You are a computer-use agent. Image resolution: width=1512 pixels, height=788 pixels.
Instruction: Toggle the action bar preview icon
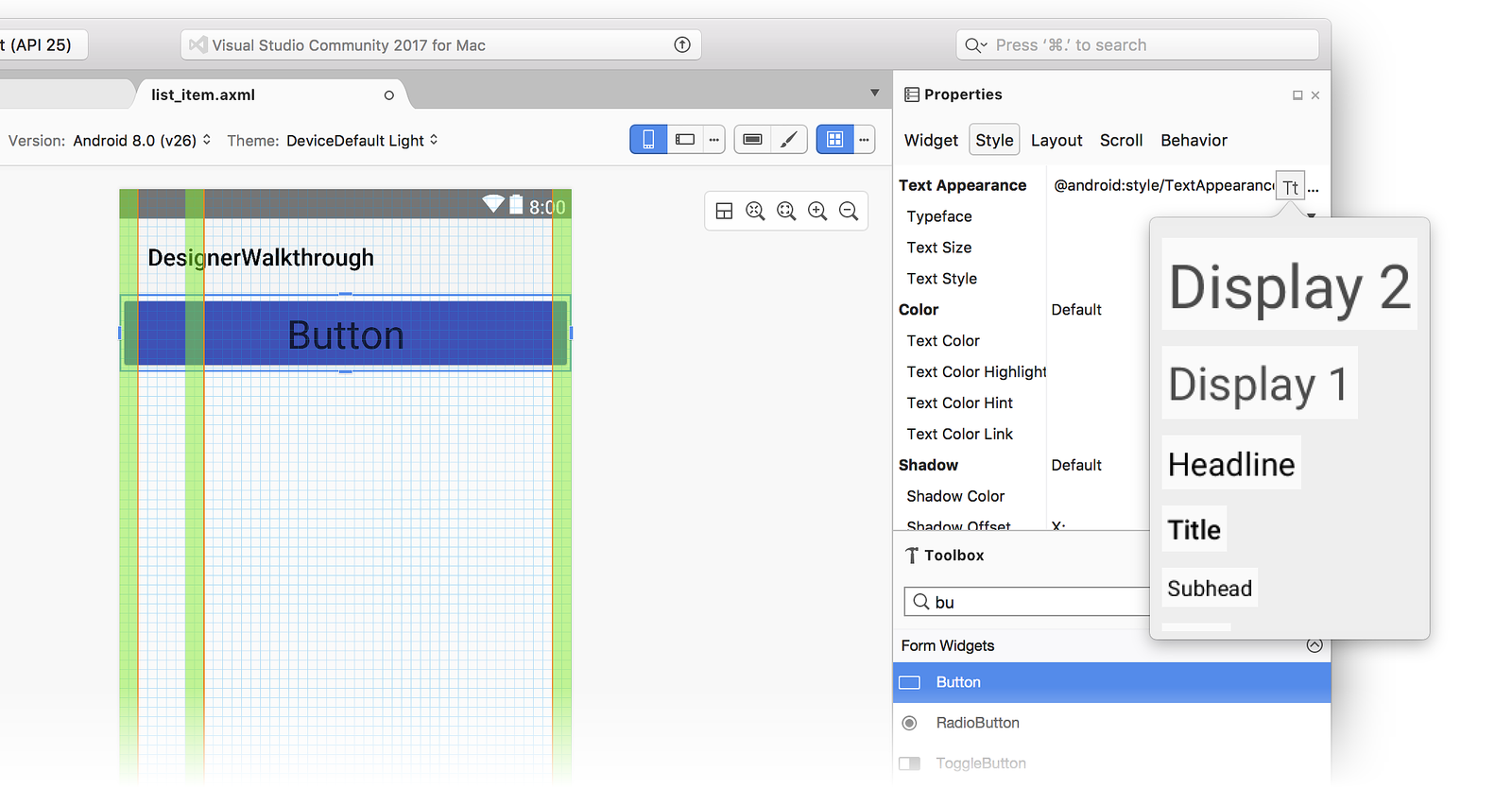752,140
